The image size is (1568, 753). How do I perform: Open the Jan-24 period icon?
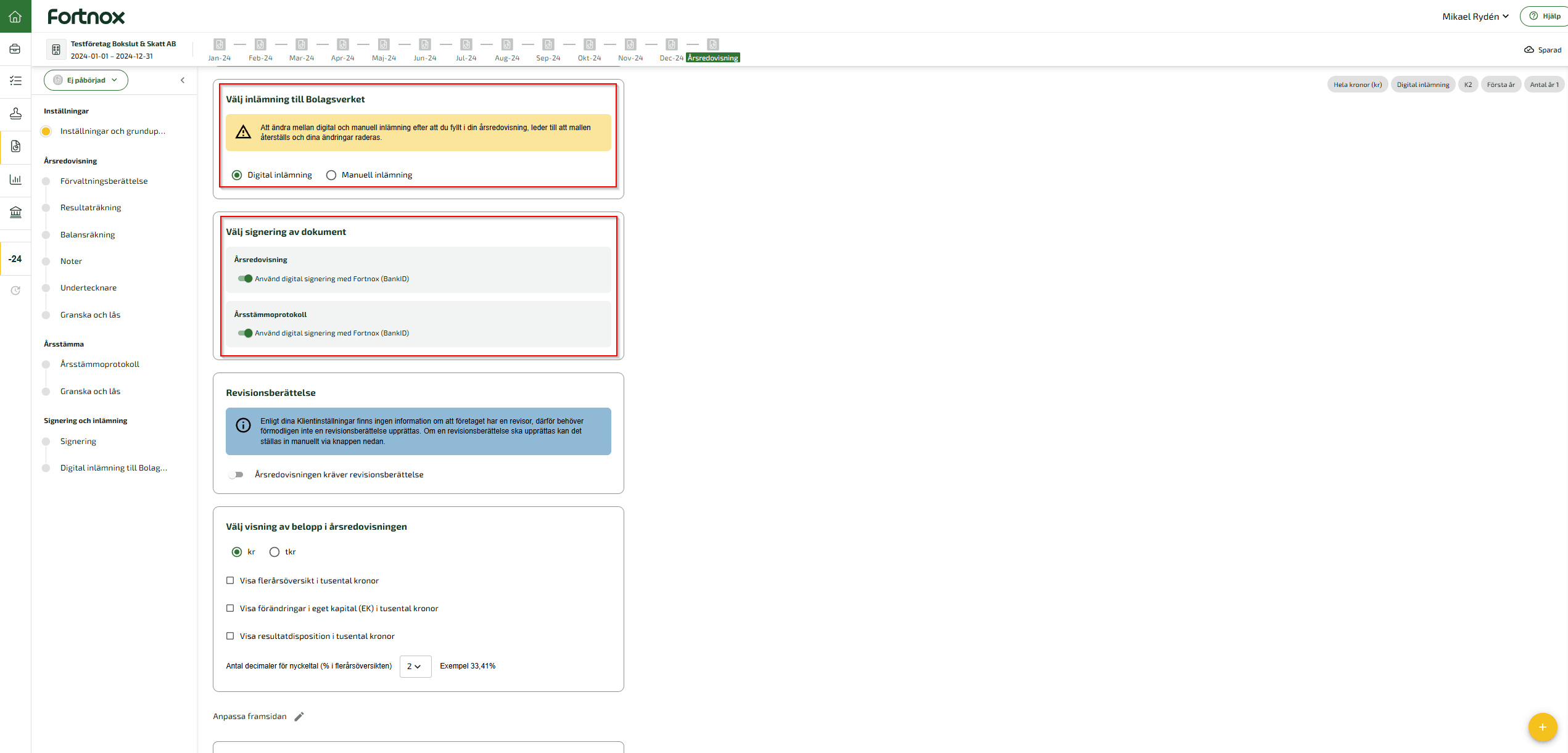[x=220, y=44]
